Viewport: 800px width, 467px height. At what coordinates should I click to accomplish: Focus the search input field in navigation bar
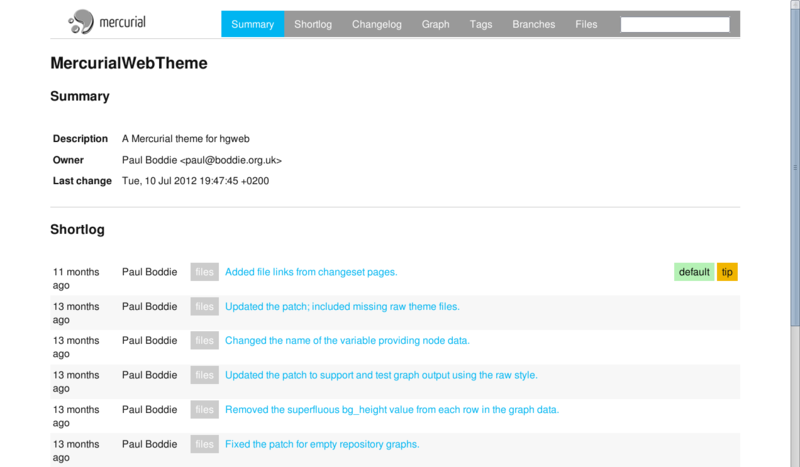coord(675,24)
